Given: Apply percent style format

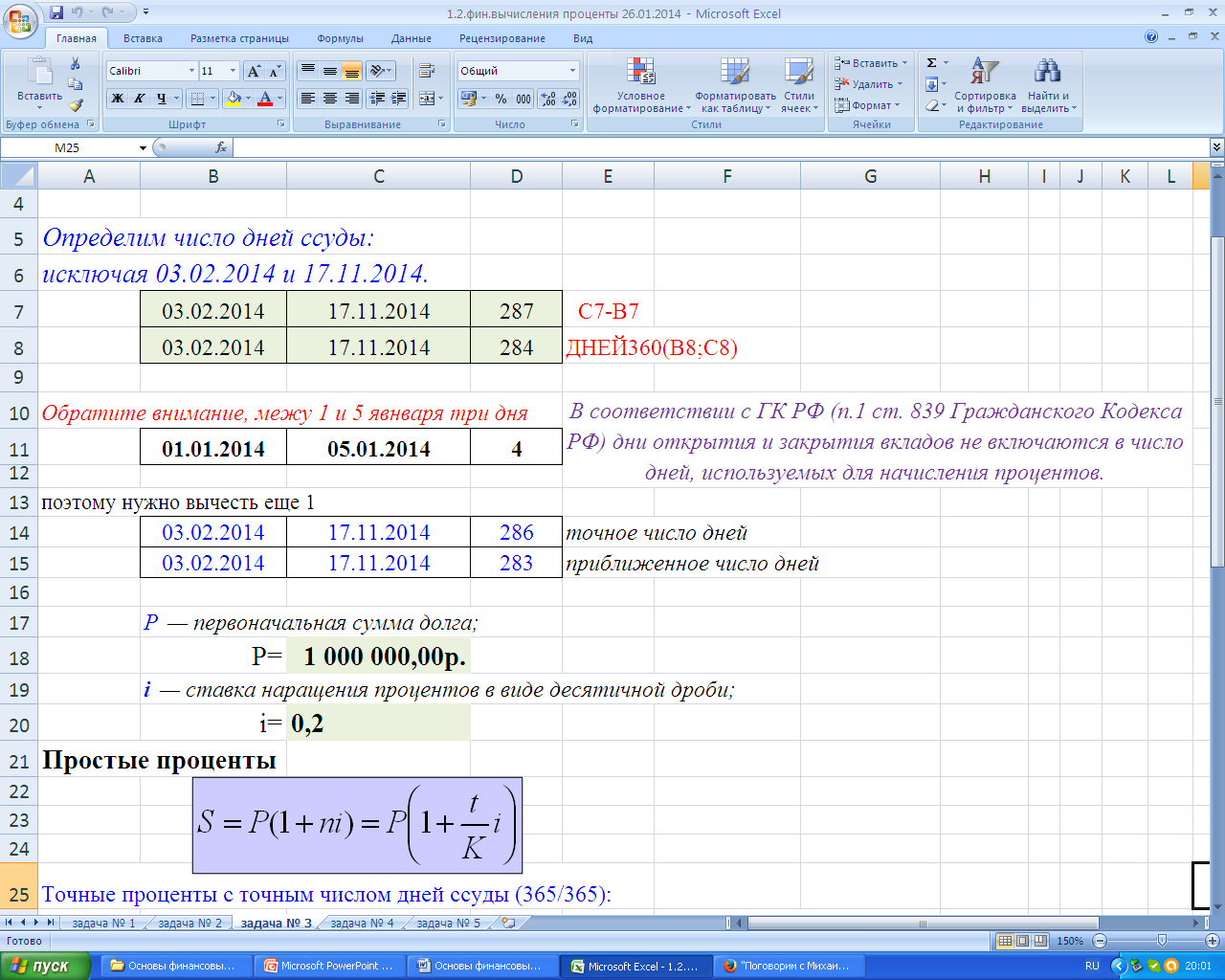Looking at the screenshot, I should [x=501, y=98].
